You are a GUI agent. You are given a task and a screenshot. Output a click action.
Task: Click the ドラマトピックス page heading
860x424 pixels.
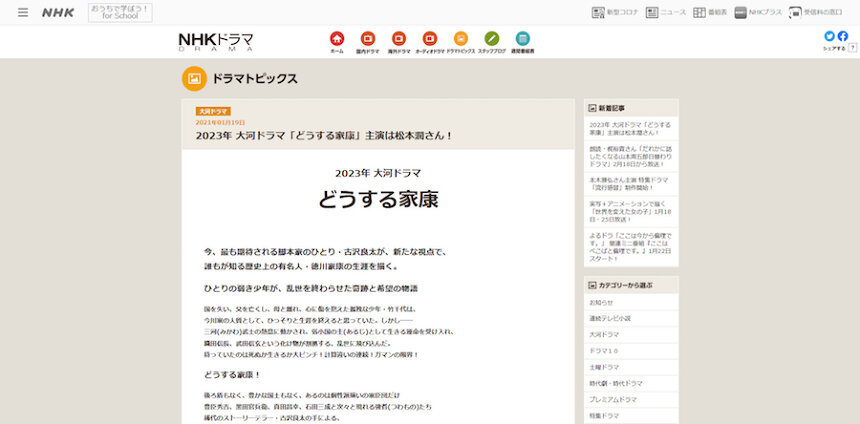tap(255, 79)
